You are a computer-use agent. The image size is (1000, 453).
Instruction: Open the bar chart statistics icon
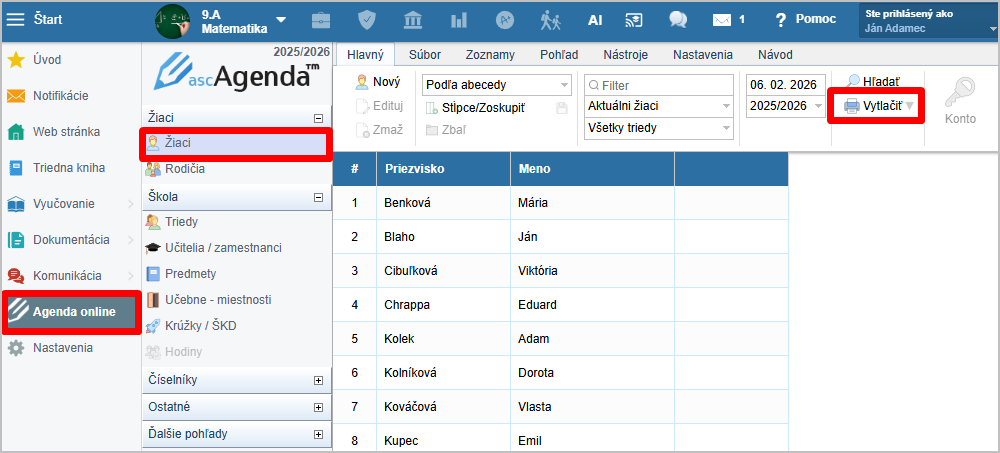459,20
